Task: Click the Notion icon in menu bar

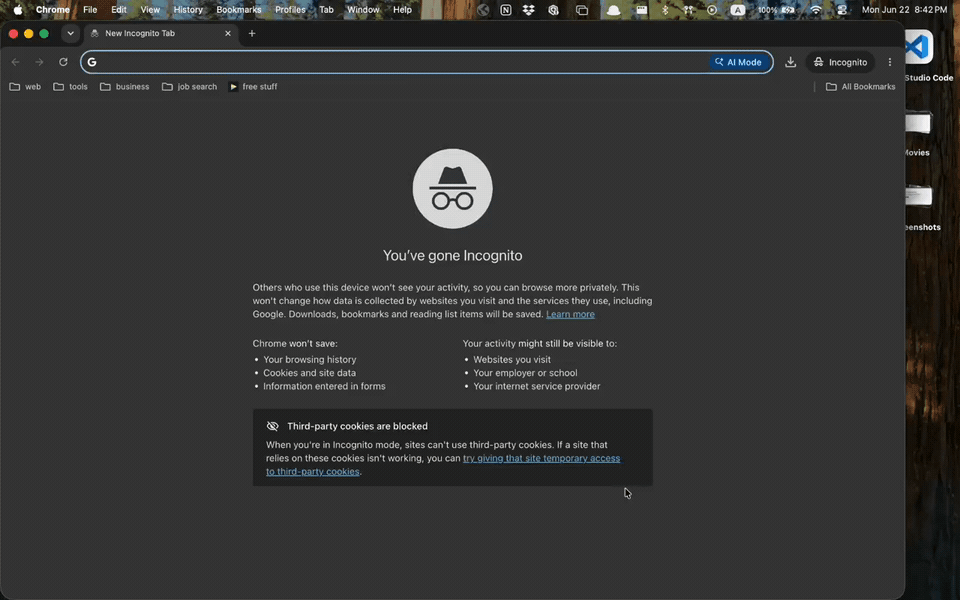Action: pos(506,10)
